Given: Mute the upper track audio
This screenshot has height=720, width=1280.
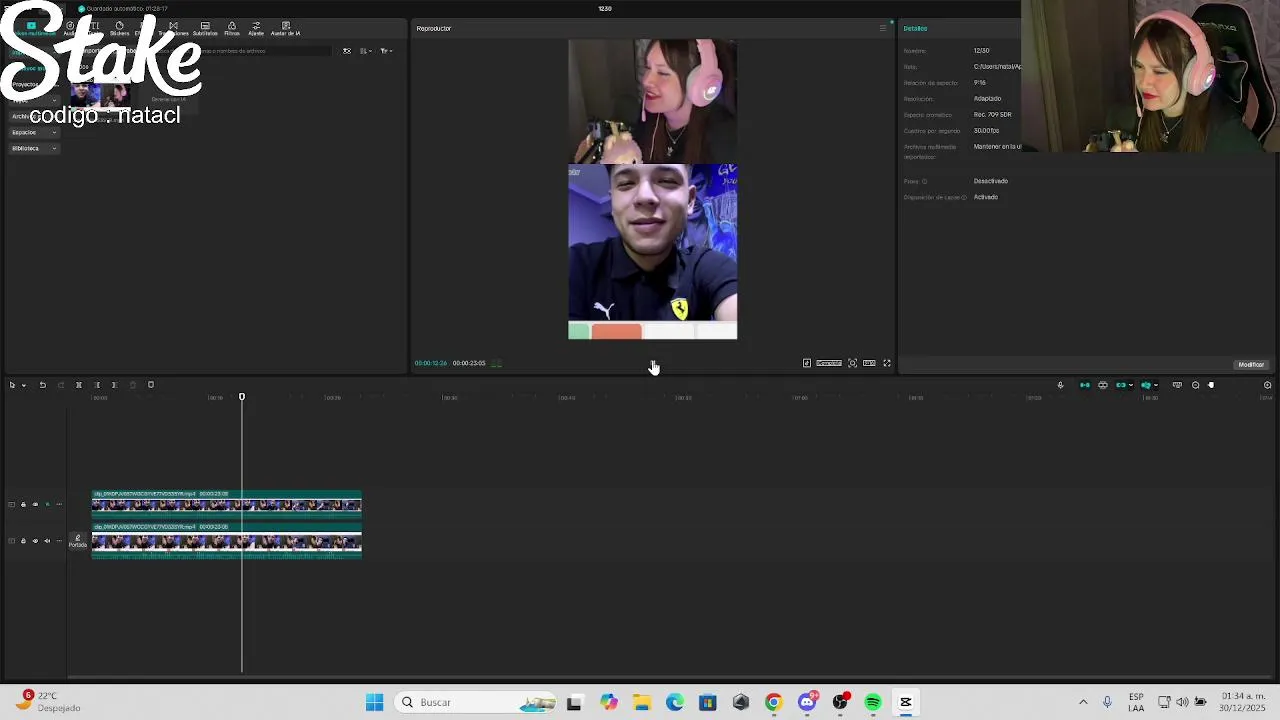Looking at the screenshot, I should coord(47,504).
